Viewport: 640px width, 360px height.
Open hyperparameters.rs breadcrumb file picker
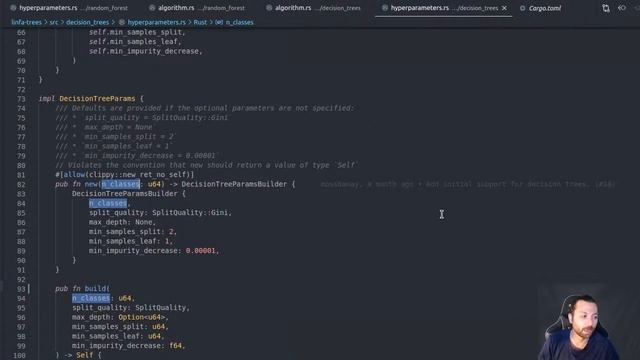[x=156, y=22]
